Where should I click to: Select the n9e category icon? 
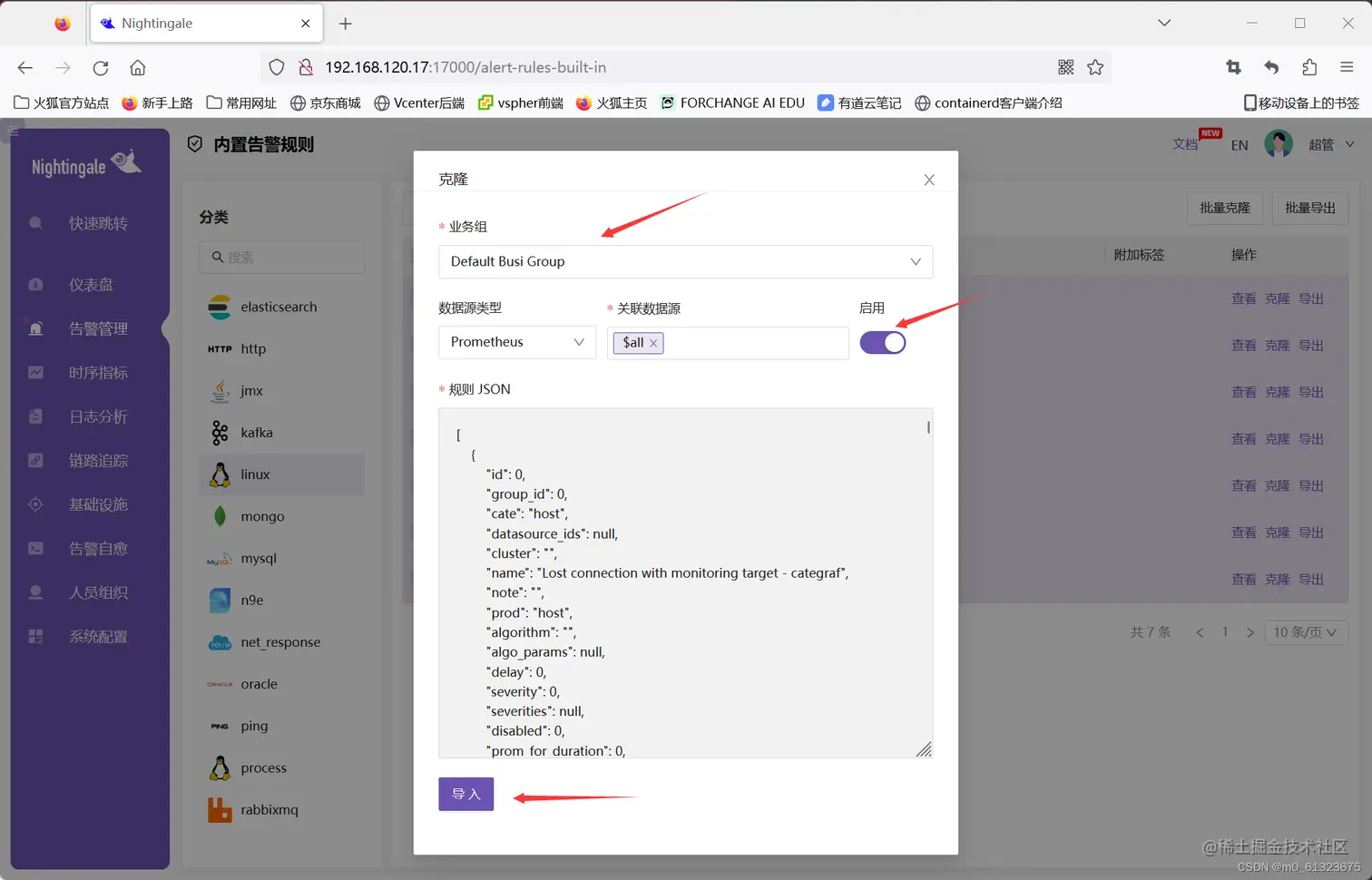point(220,601)
